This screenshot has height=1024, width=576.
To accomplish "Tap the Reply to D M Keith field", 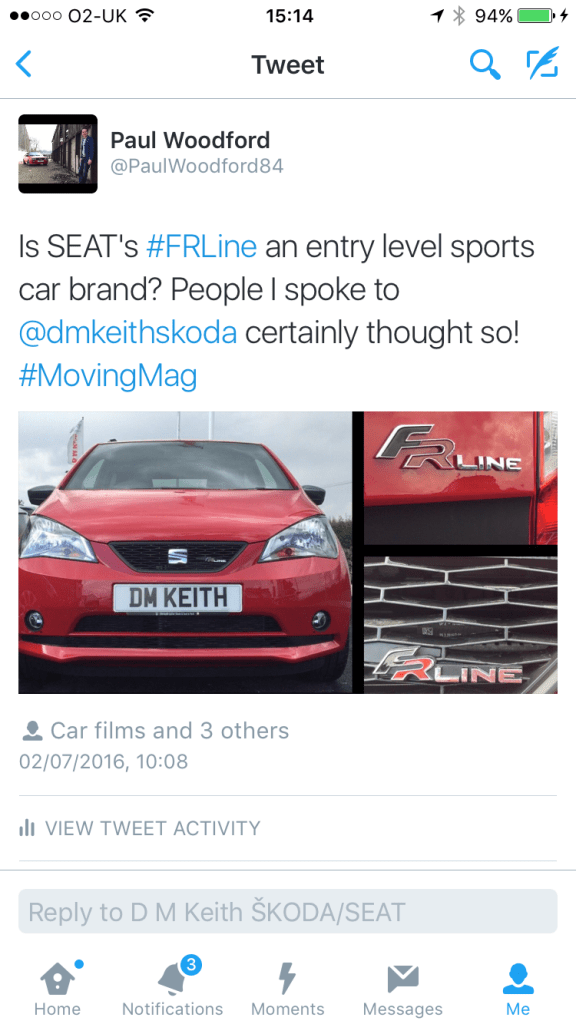I will click(288, 911).
